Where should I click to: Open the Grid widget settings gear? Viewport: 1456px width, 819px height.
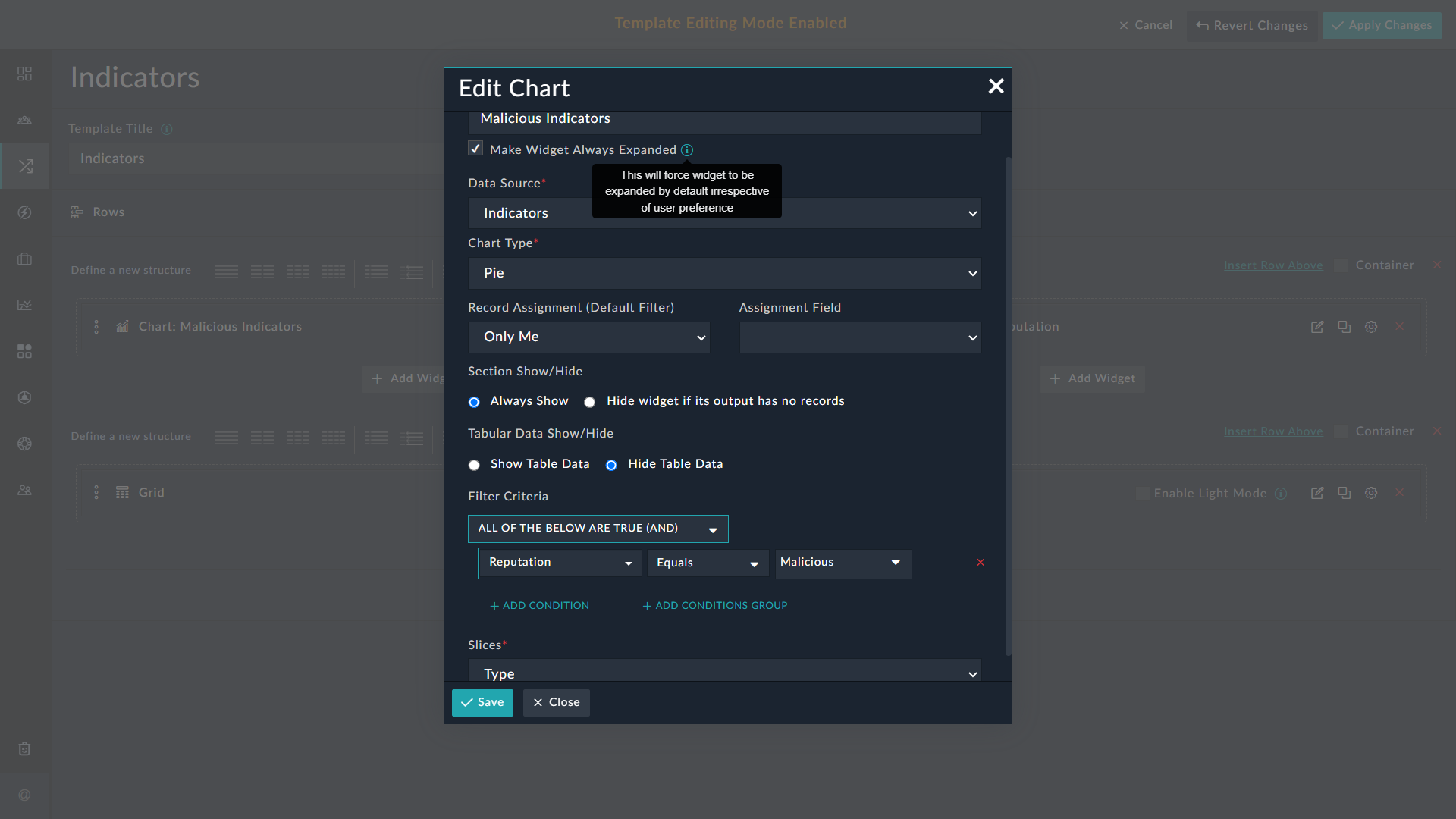tap(1370, 493)
